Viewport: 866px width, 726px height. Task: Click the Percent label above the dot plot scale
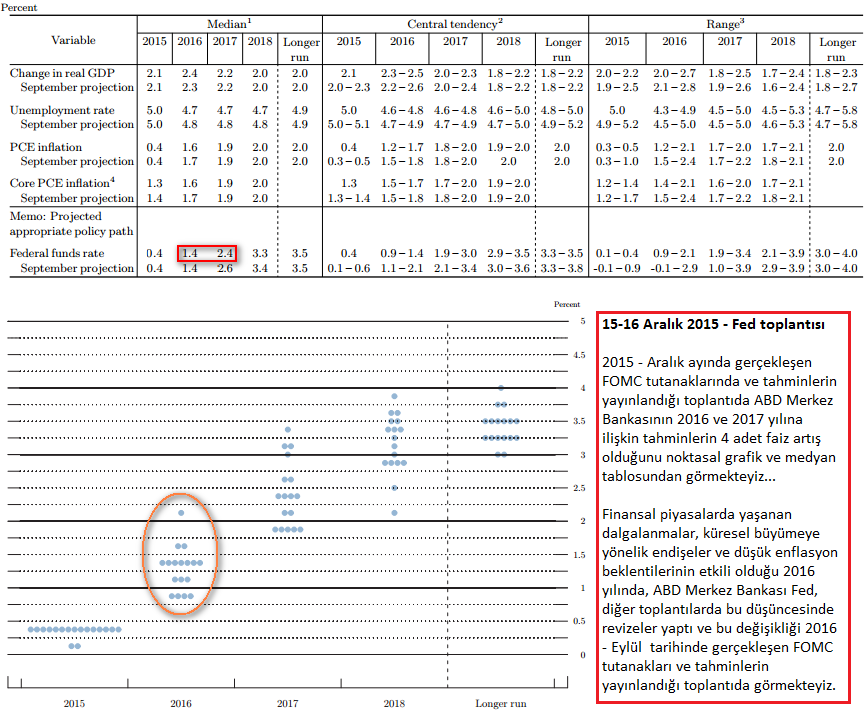click(566, 303)
